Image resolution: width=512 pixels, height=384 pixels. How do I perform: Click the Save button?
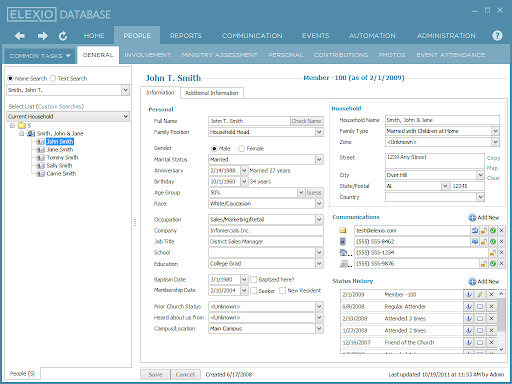click(155, 374)
